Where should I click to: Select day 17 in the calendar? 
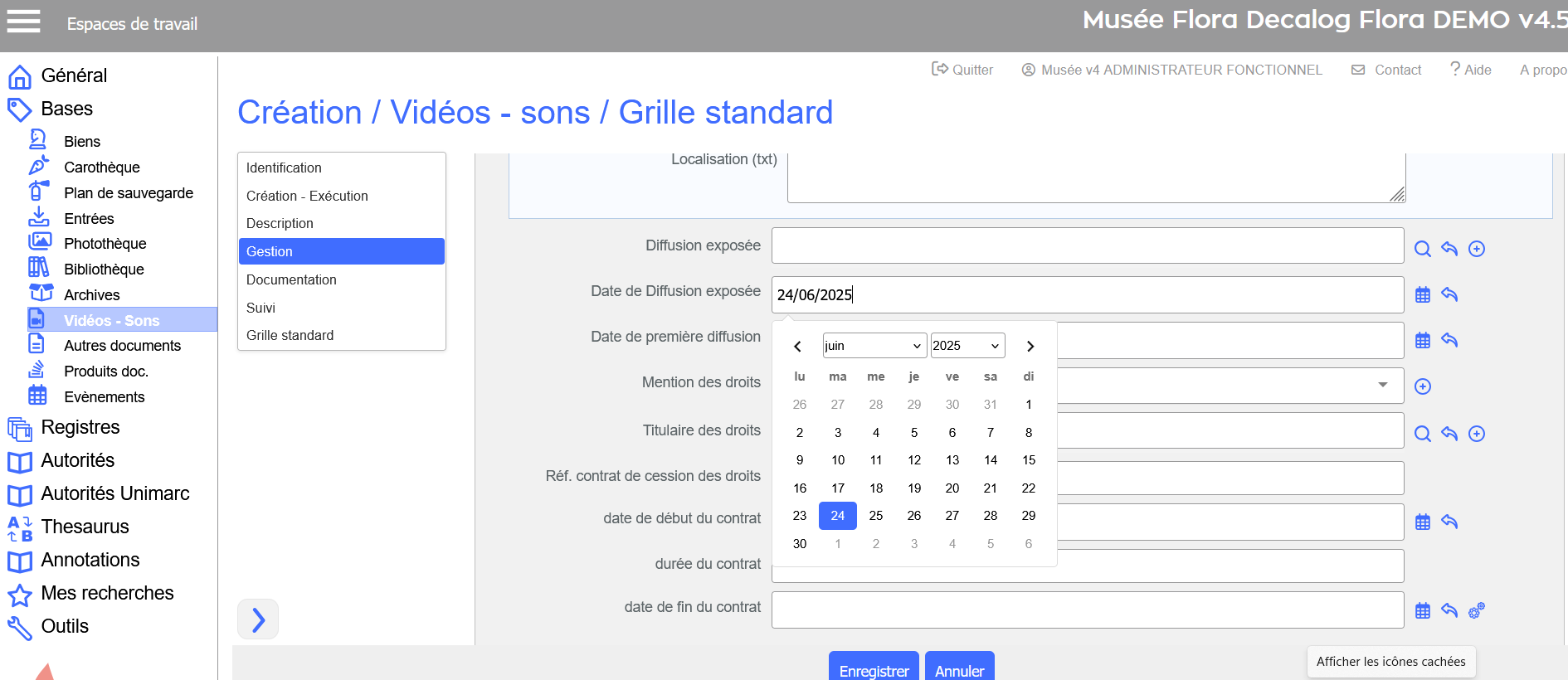point(838,488)
